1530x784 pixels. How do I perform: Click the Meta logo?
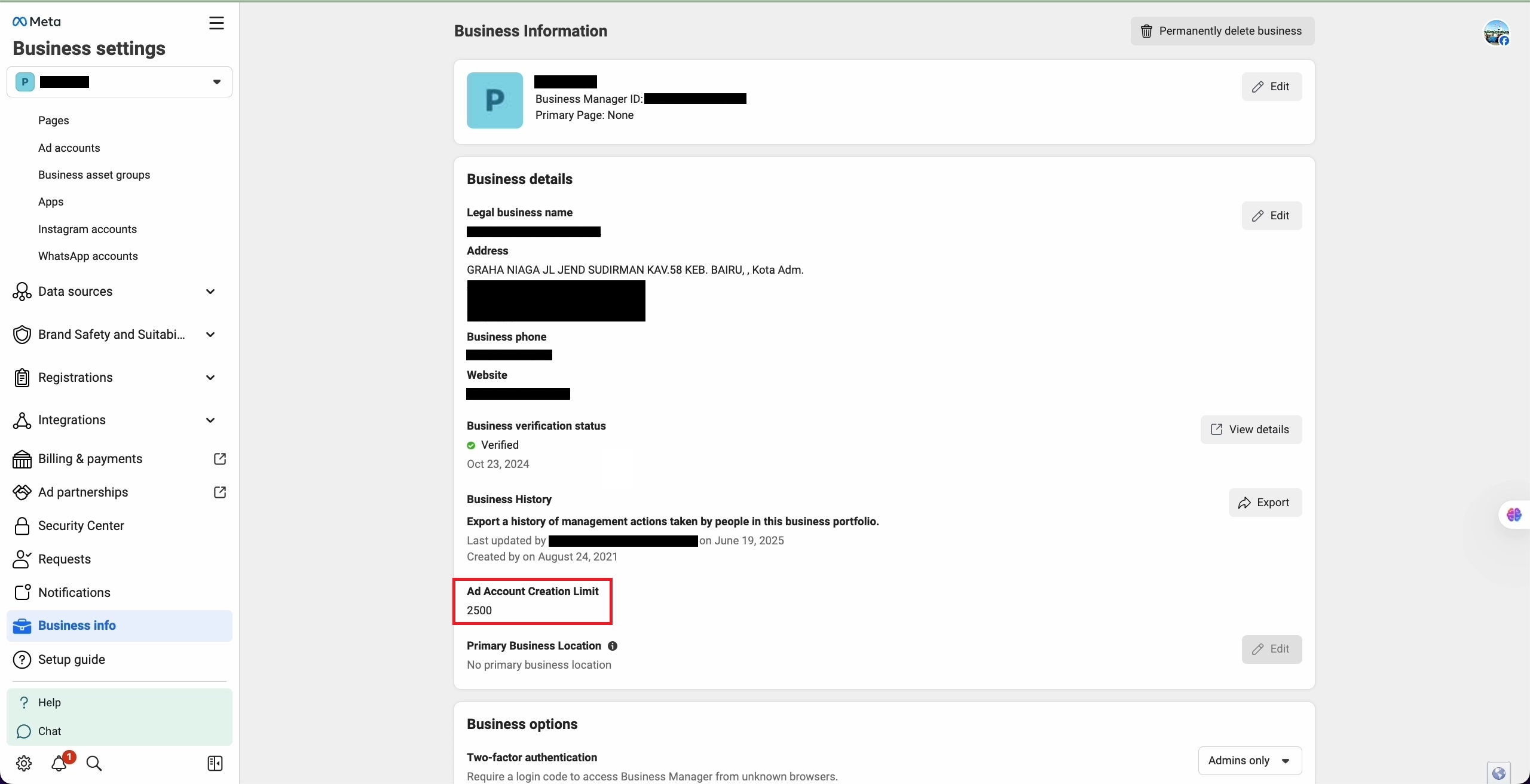point(36,22)
